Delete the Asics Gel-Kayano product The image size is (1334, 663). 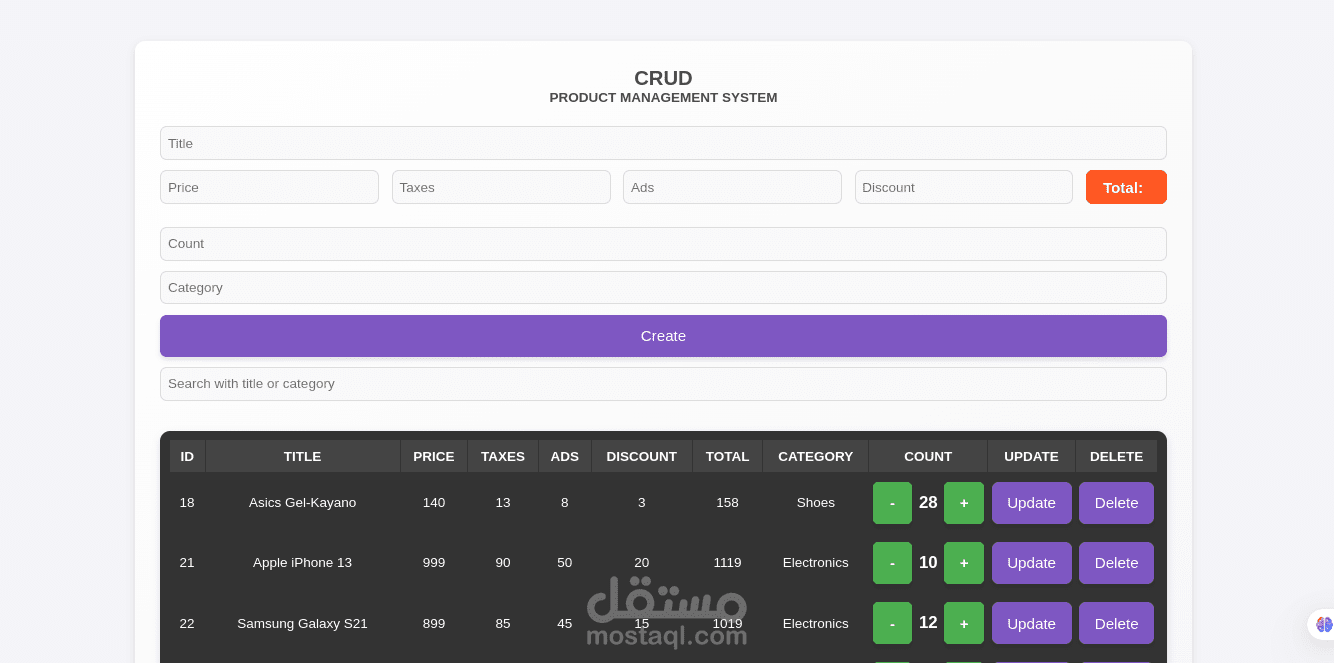tap(1116, 503)
